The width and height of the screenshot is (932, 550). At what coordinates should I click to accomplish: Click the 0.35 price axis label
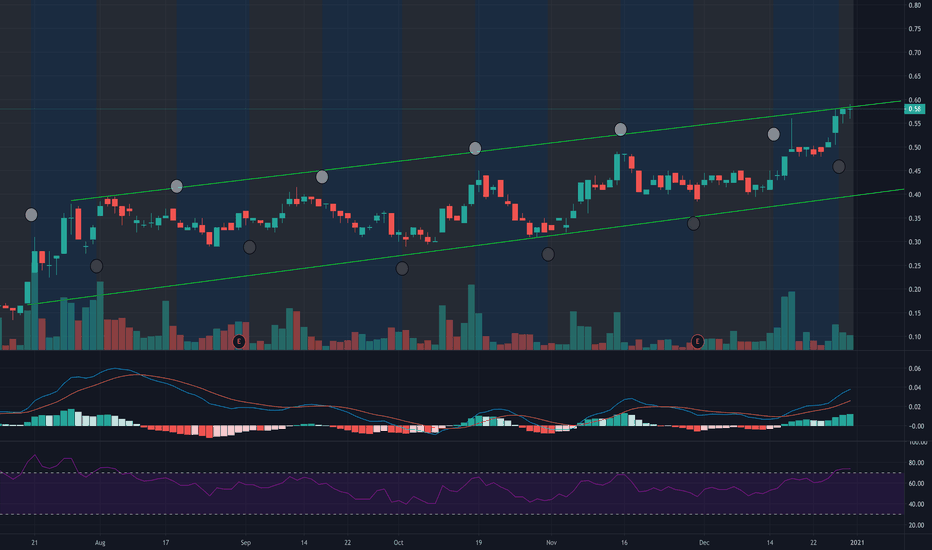(914, 218)
